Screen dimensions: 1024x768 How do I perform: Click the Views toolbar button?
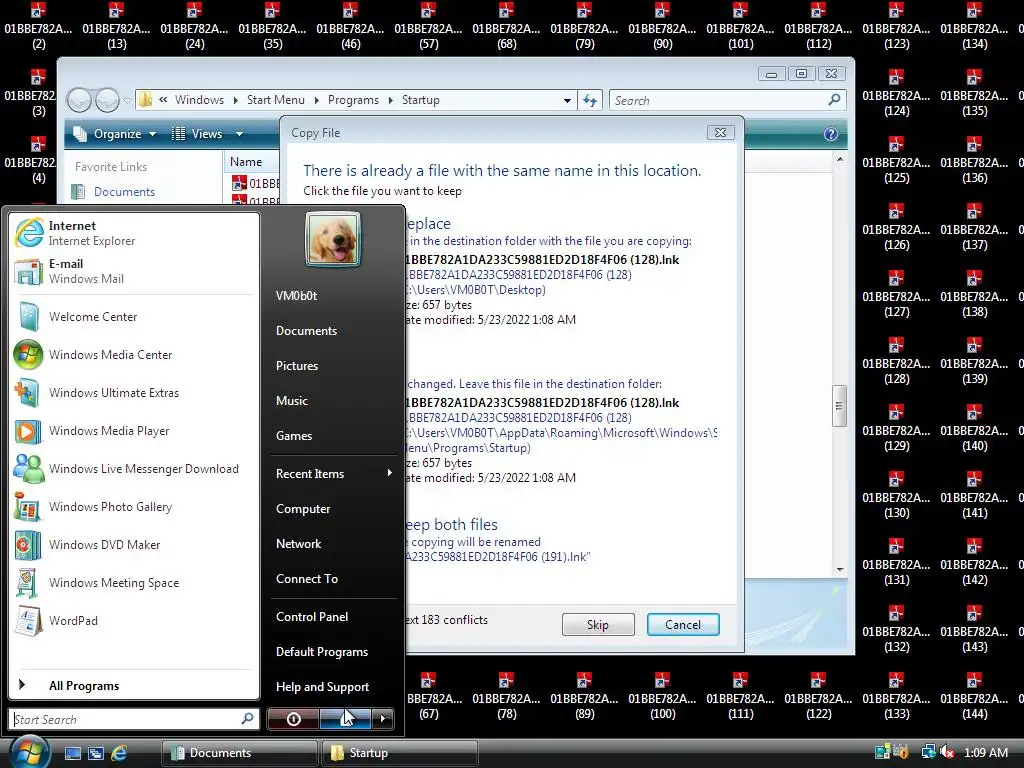(x=198, y=134)
